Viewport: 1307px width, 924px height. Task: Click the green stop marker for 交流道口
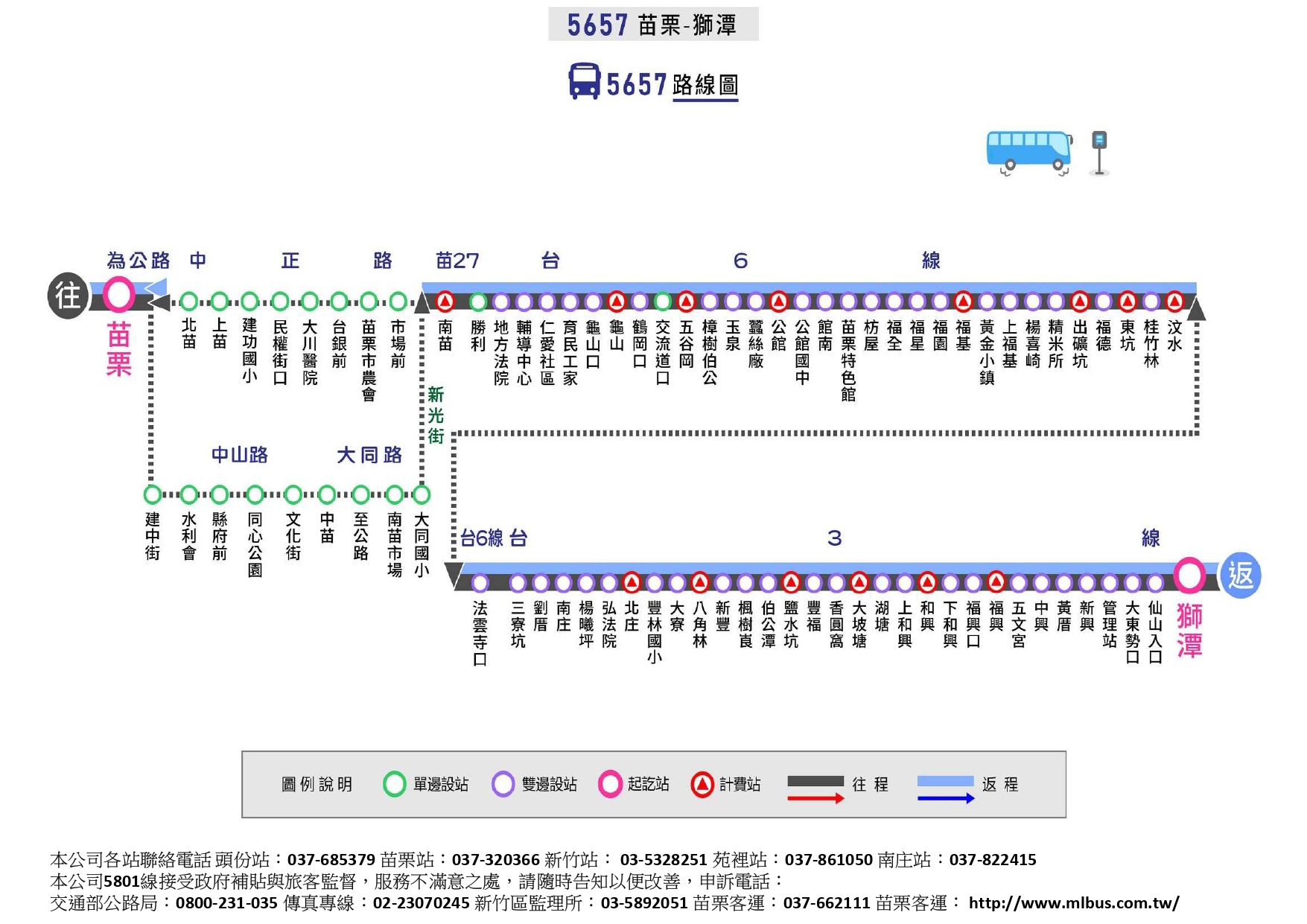[x=663, y=302]
